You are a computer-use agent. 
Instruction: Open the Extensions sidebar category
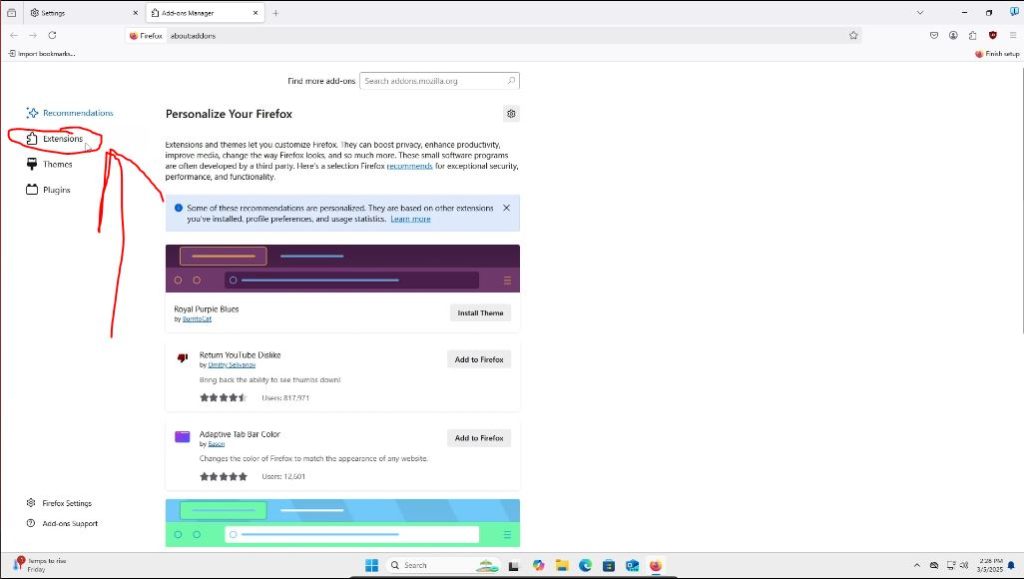pyautogui.click(x=55, y=138)
